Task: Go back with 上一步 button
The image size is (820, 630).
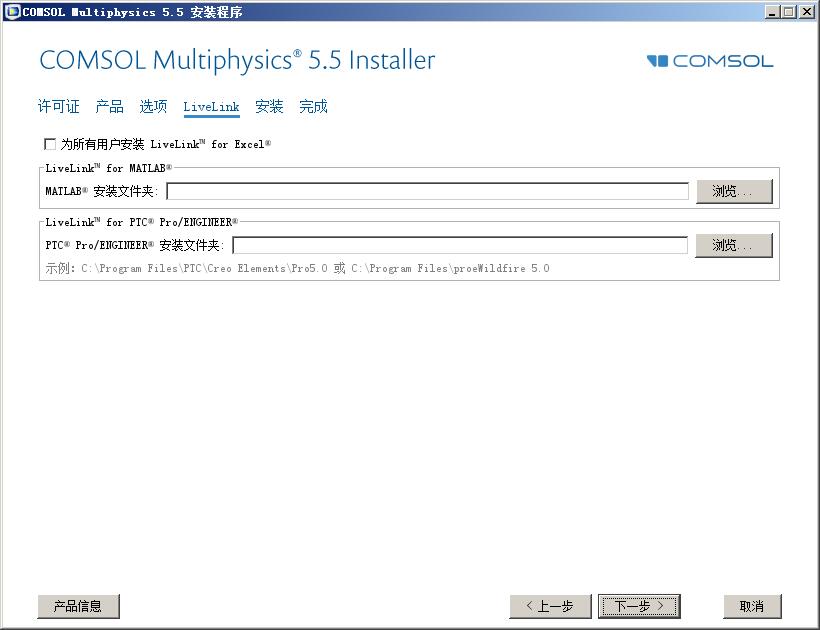Action: click(x=550, y=606)
